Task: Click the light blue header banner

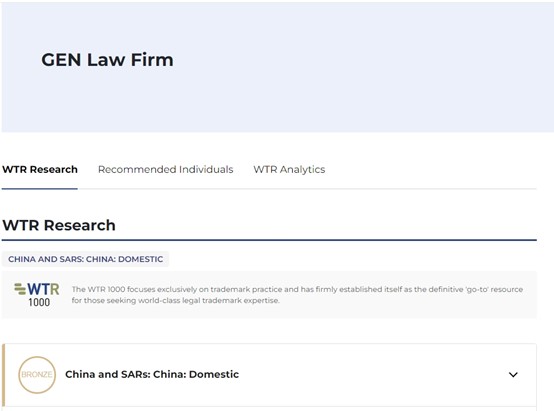Action: point(278,67)
